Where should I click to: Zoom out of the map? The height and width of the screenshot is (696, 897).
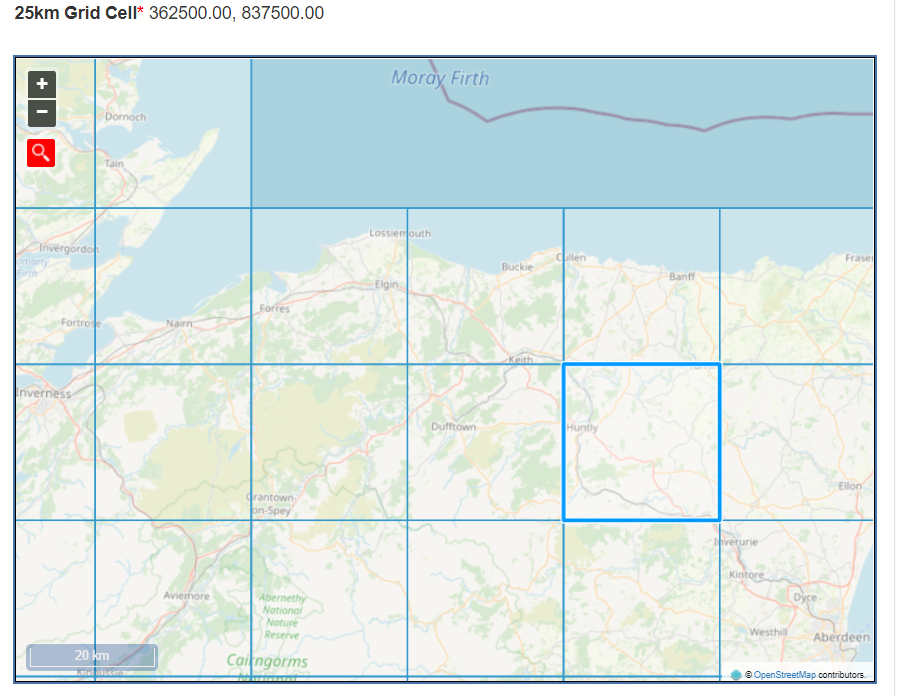click(42, 112)
